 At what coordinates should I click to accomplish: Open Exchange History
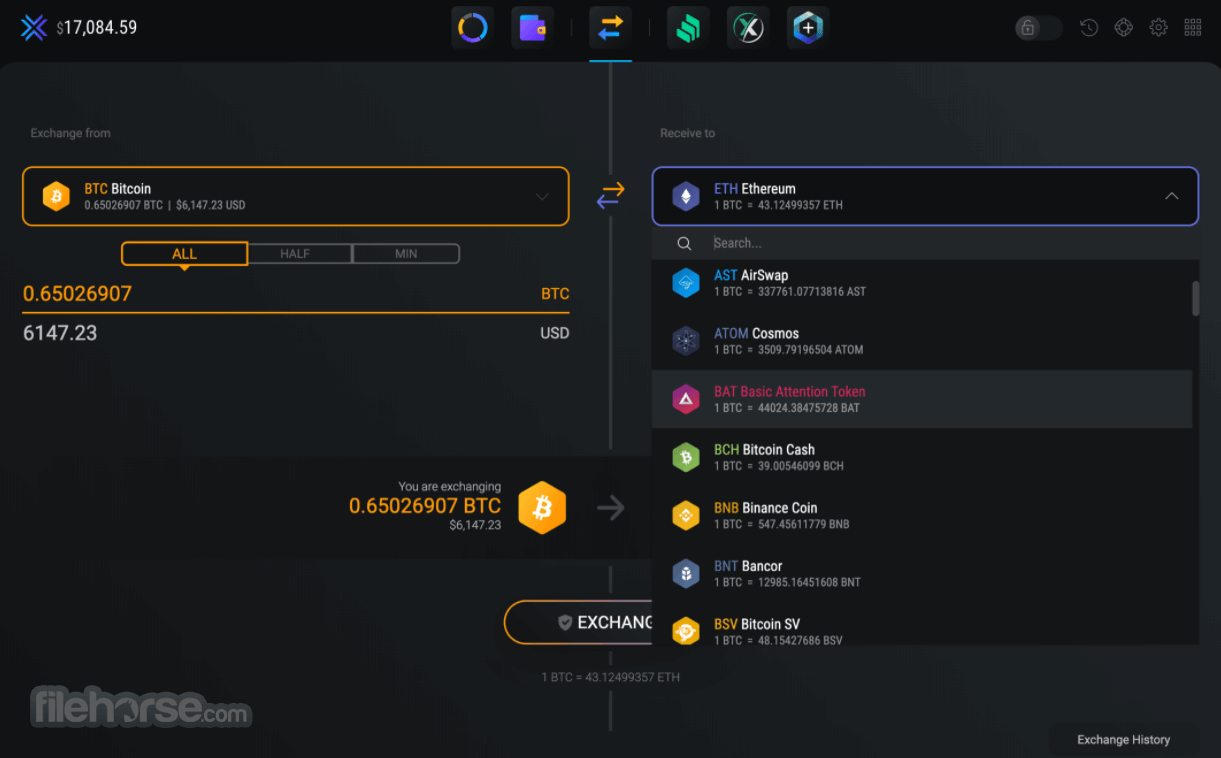pos(1123,740)
